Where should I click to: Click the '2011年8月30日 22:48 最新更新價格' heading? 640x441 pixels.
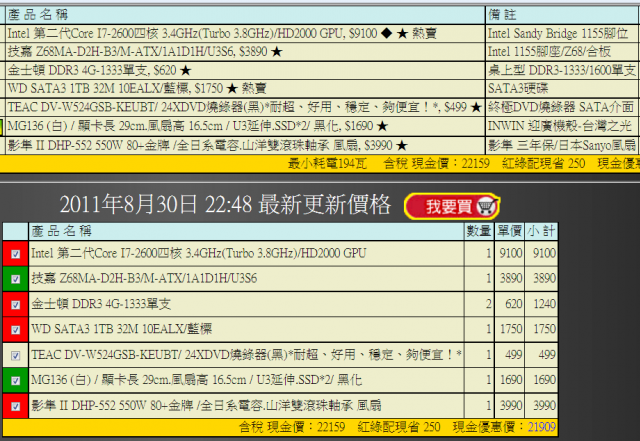(x=225, y=205)
